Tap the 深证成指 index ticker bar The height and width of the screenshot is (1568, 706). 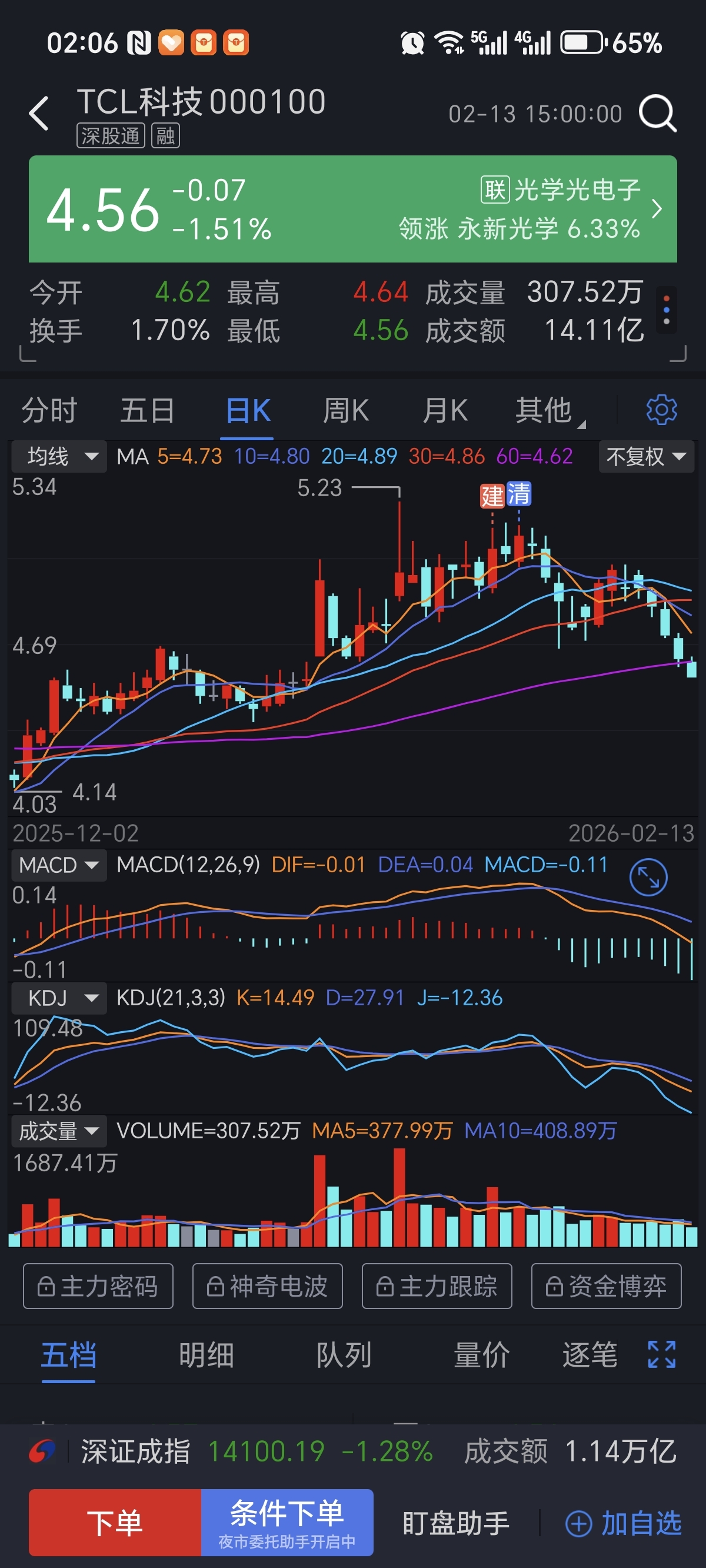(353, 1451)
